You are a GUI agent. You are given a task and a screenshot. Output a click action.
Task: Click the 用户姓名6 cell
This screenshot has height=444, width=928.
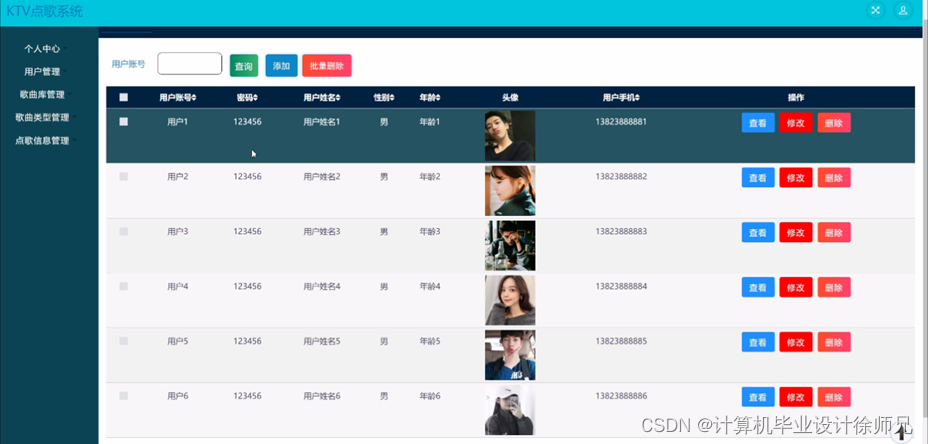point(322,396)
